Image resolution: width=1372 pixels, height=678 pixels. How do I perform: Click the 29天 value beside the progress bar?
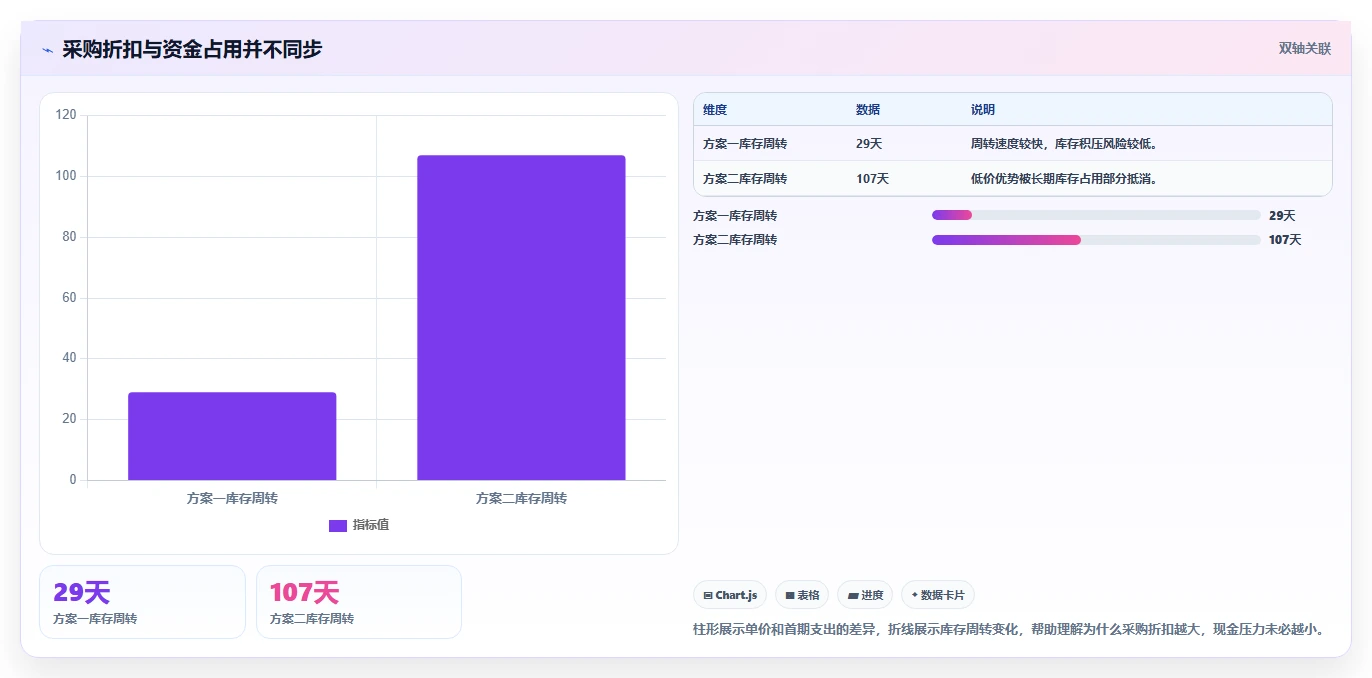1282,215
